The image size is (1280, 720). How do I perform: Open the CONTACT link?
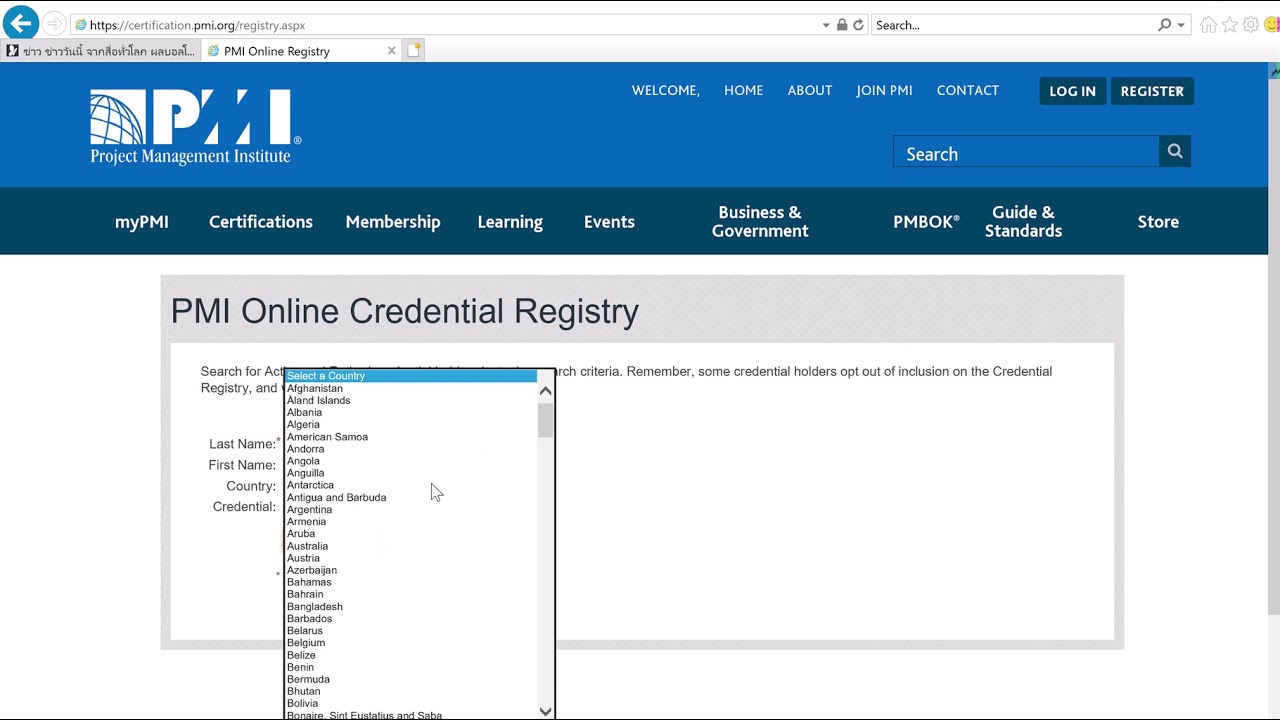968,90
